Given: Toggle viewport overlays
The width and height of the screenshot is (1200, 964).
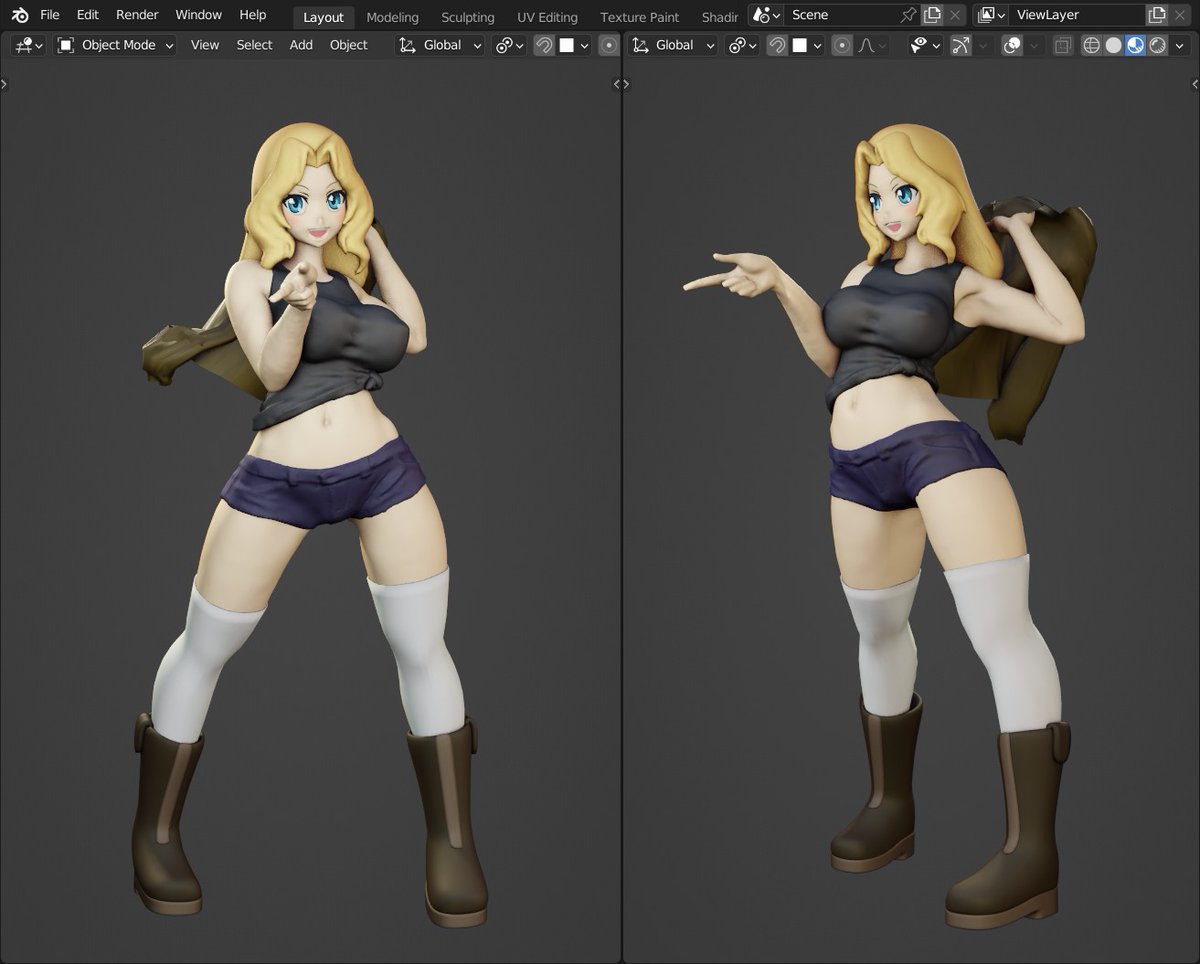Looking at the screenshot, I should point(1012,45).
